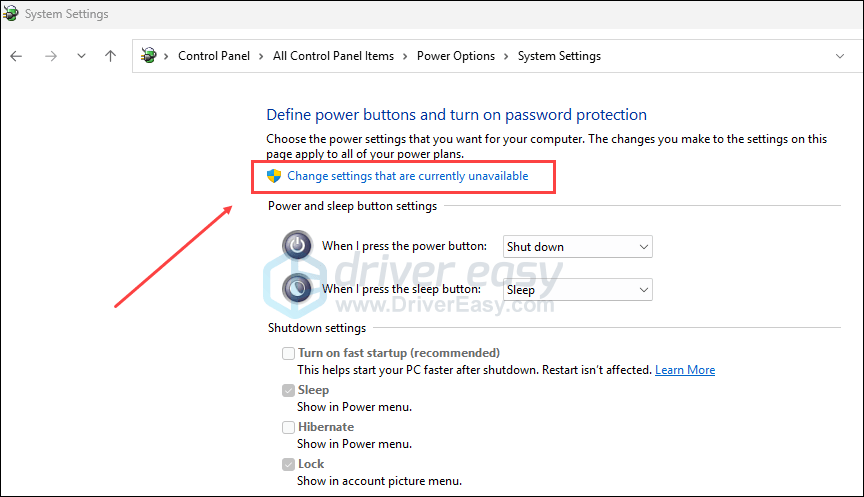
Task: Open the power button action dropdown
Action: click(x=577, y=246)
